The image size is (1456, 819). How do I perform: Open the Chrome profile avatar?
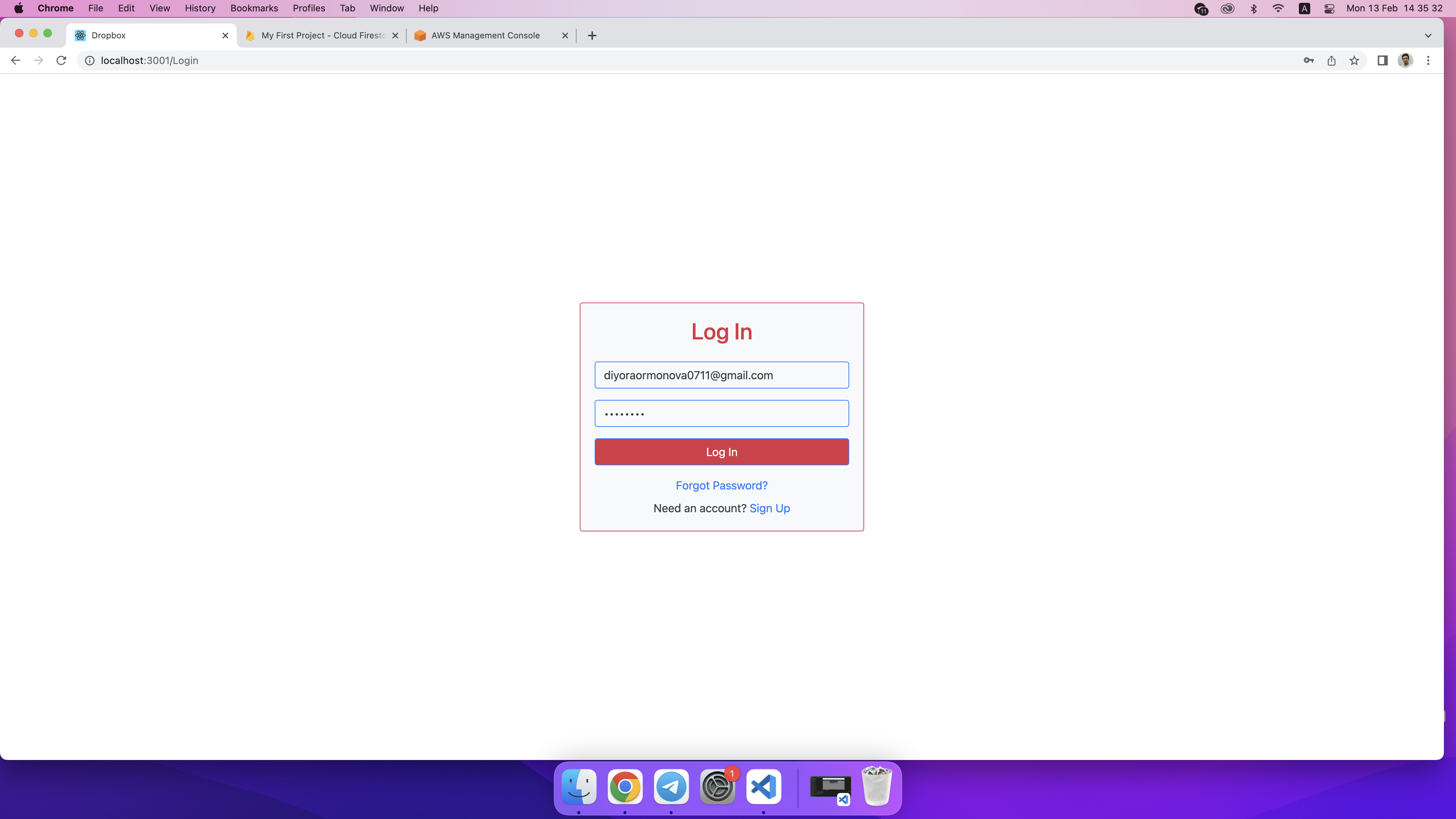pos(1405,60)
